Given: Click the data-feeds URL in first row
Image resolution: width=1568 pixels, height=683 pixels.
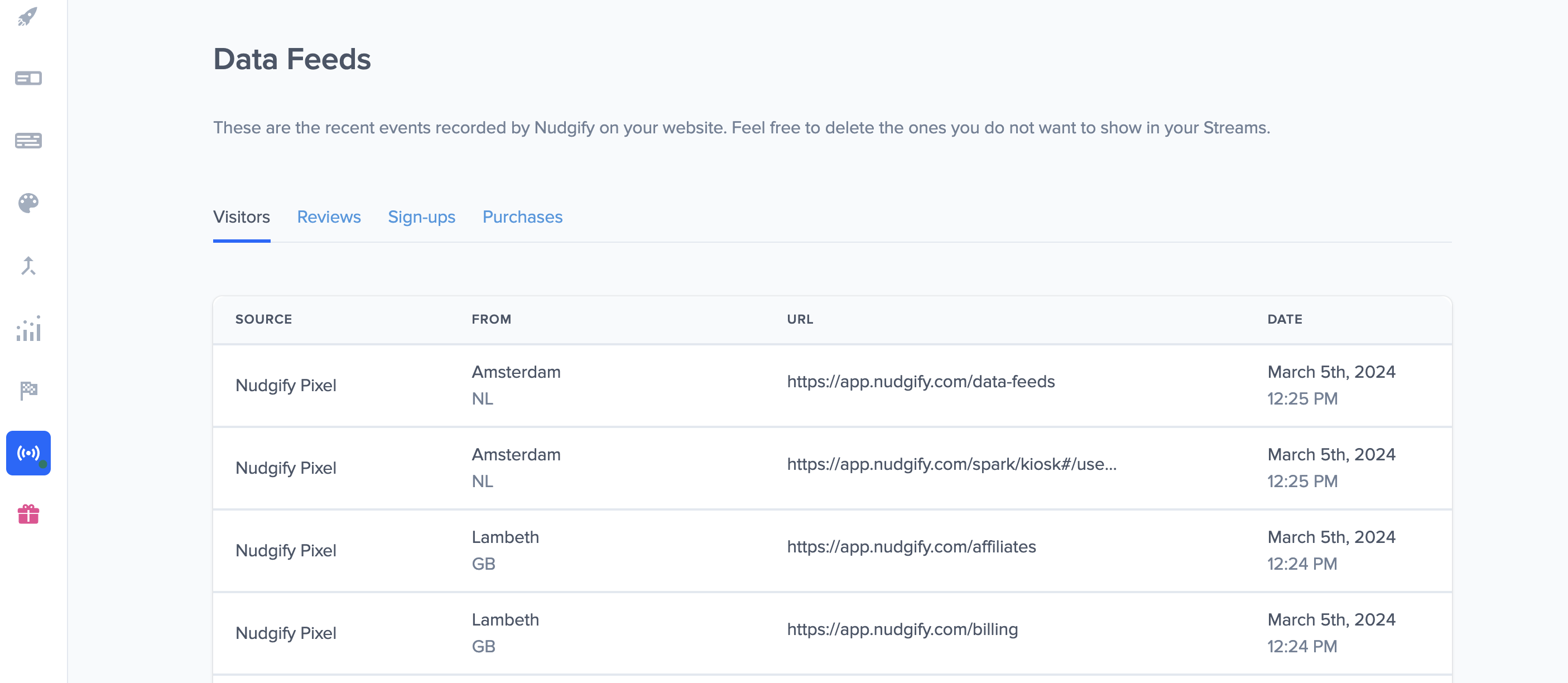Looking at the screenshot, I should [920, 382].
